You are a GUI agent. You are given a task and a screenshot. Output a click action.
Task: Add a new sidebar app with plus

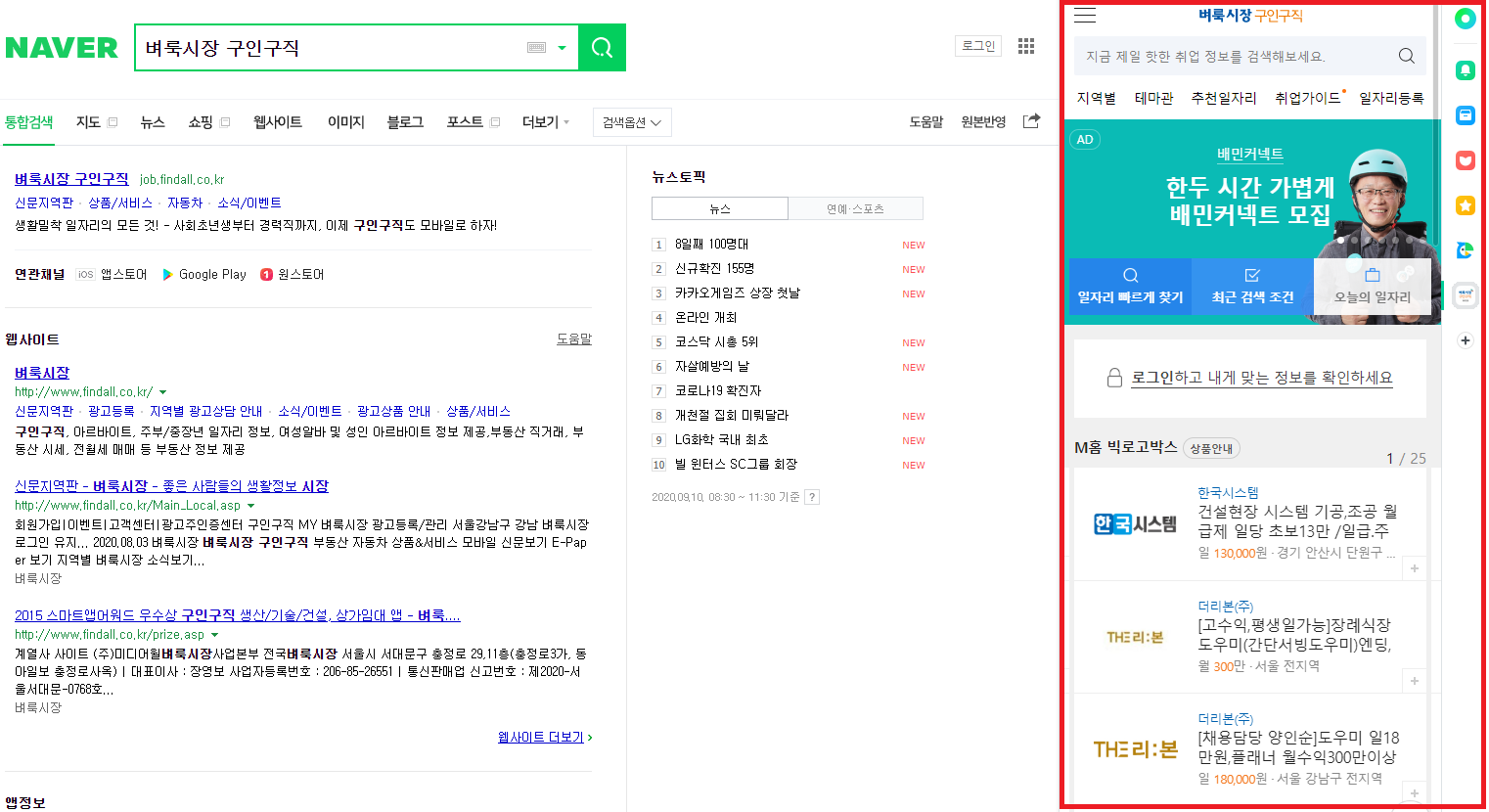(x=1465, y=340)
